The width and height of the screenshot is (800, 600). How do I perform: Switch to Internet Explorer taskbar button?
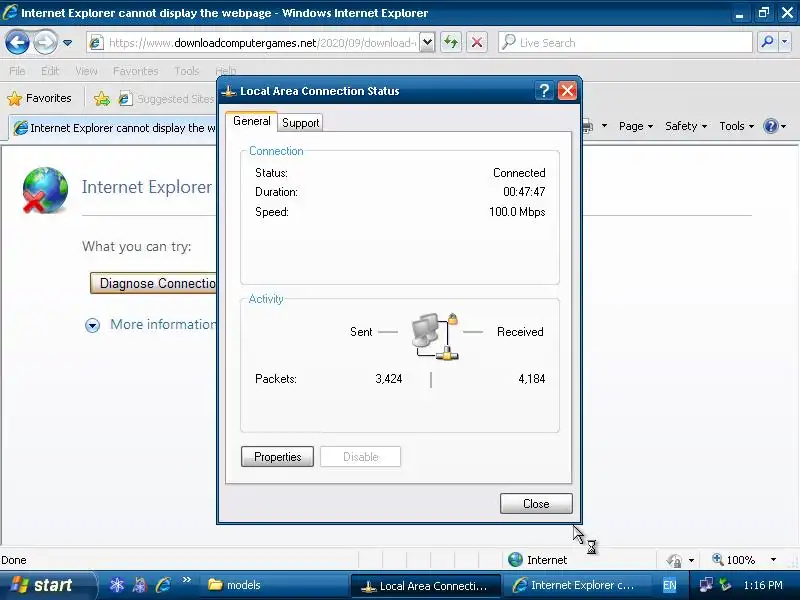[x=576, y=585]
